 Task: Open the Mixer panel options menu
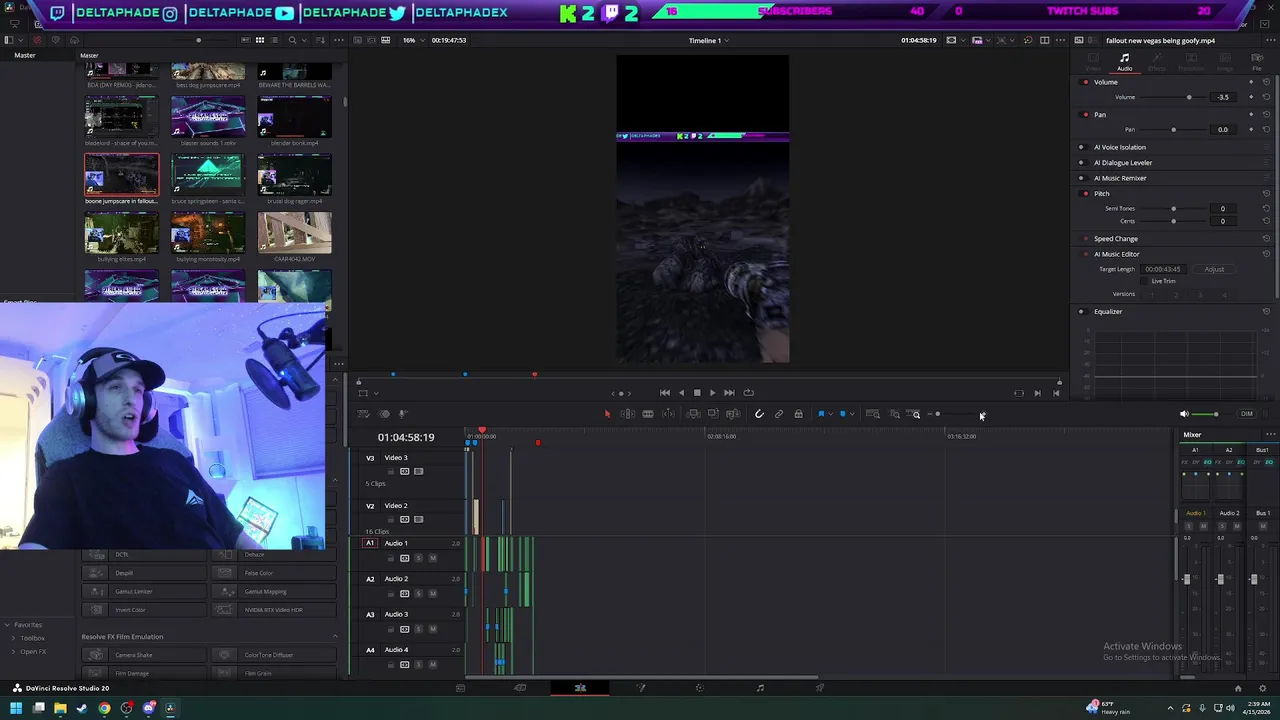click(x=1270, y=435)
